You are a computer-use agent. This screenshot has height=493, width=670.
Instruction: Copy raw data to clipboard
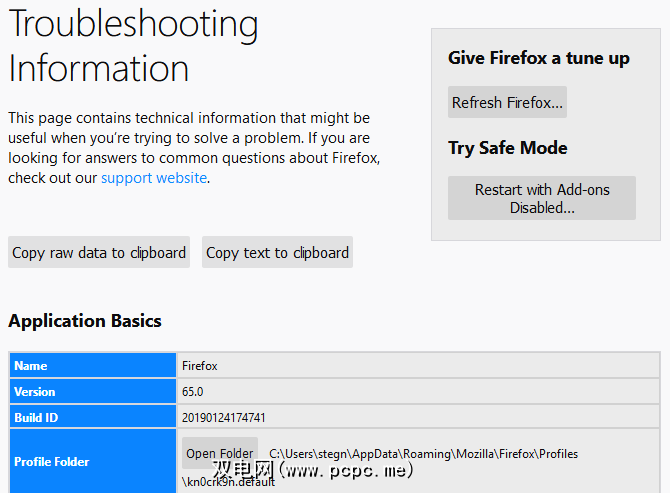point(99,253)
